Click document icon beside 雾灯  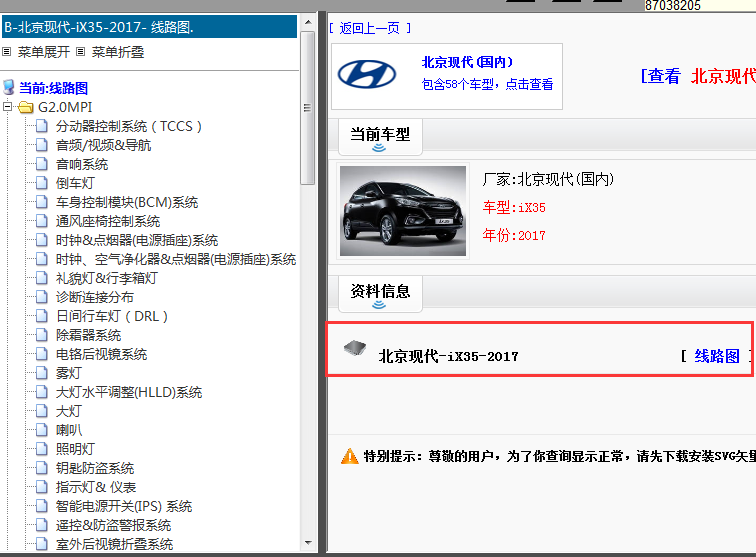(x=42, y=373)
